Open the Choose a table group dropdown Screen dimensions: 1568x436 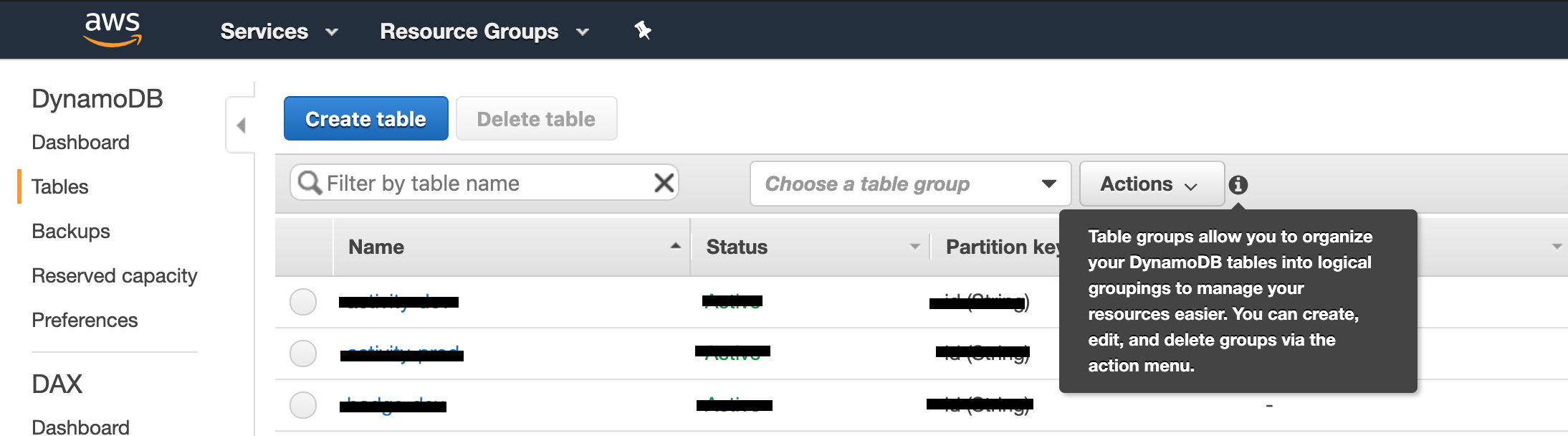click(910, 184)
